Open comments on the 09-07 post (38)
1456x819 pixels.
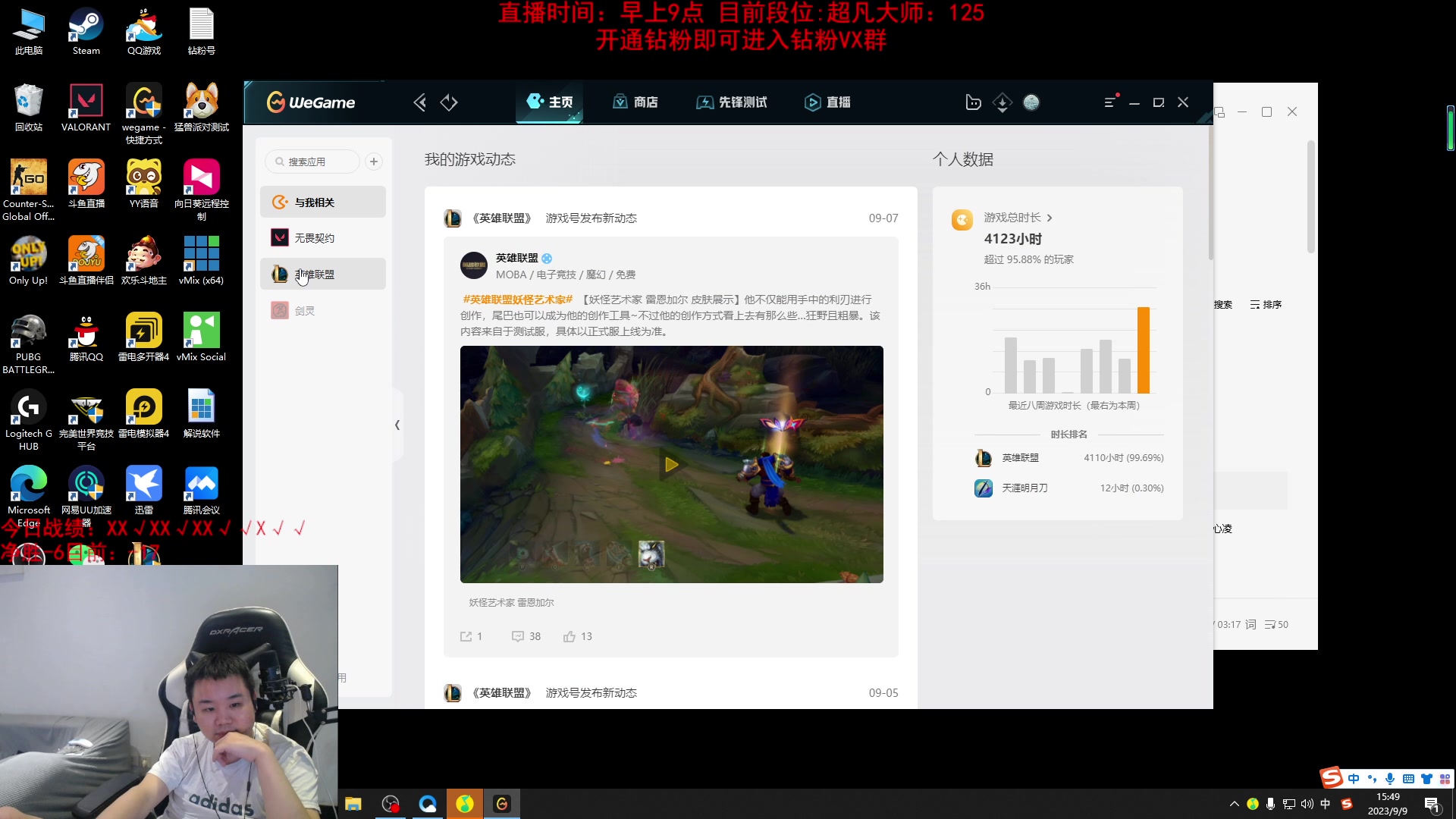coord(526,637)
